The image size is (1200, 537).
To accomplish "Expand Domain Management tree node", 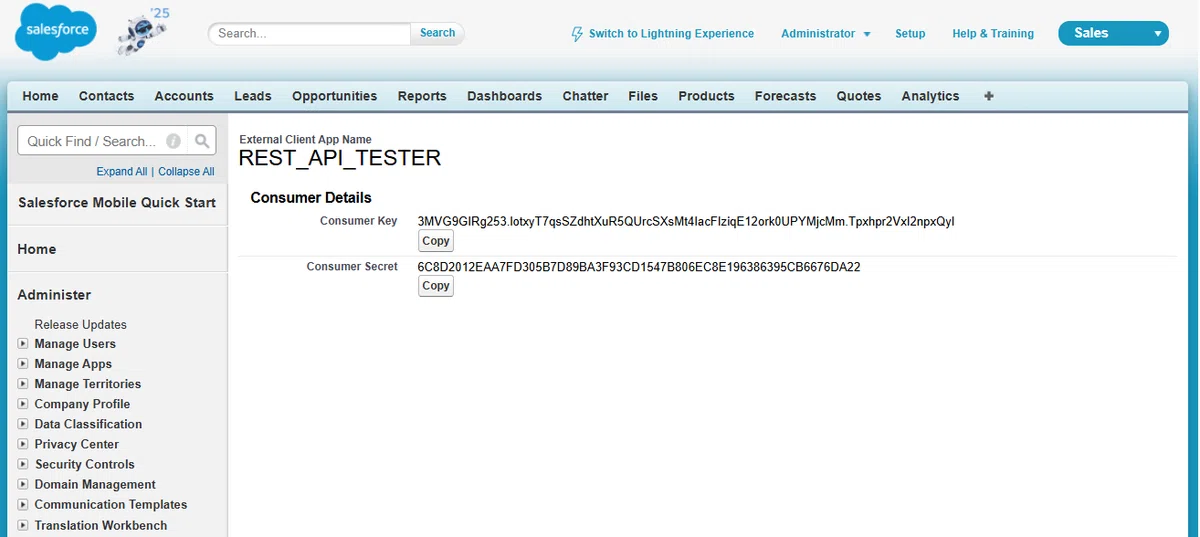I will pos(23,484).
